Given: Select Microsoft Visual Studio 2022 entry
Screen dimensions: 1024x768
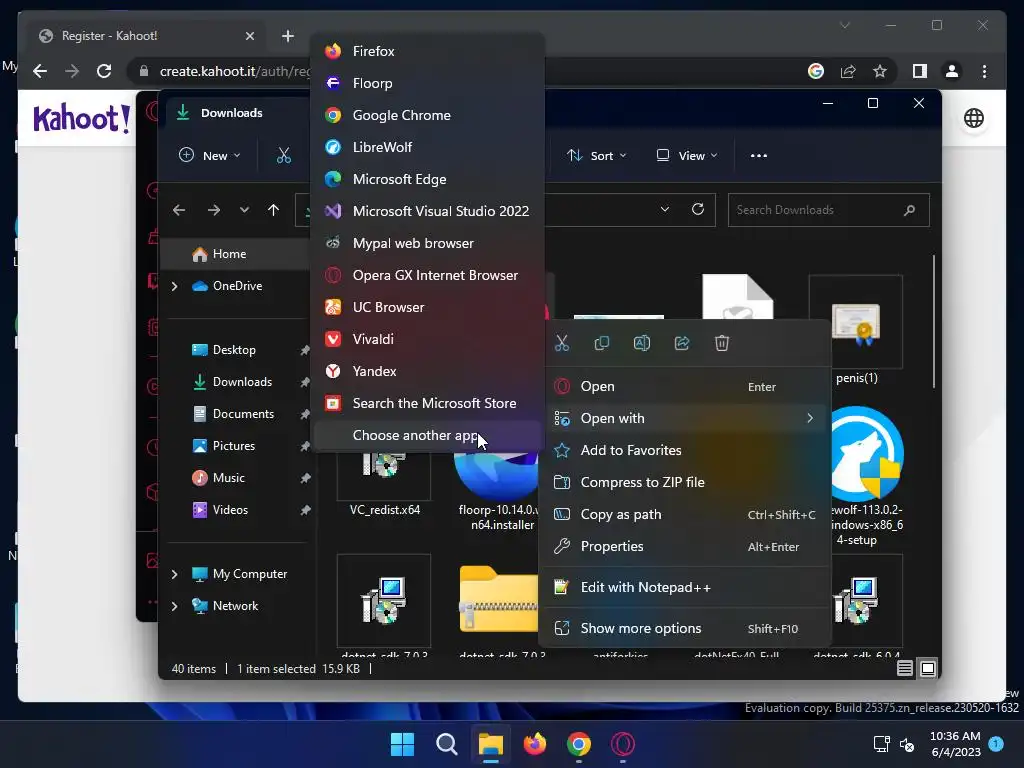Looking at the screenshot, I should tap(428, 211).
